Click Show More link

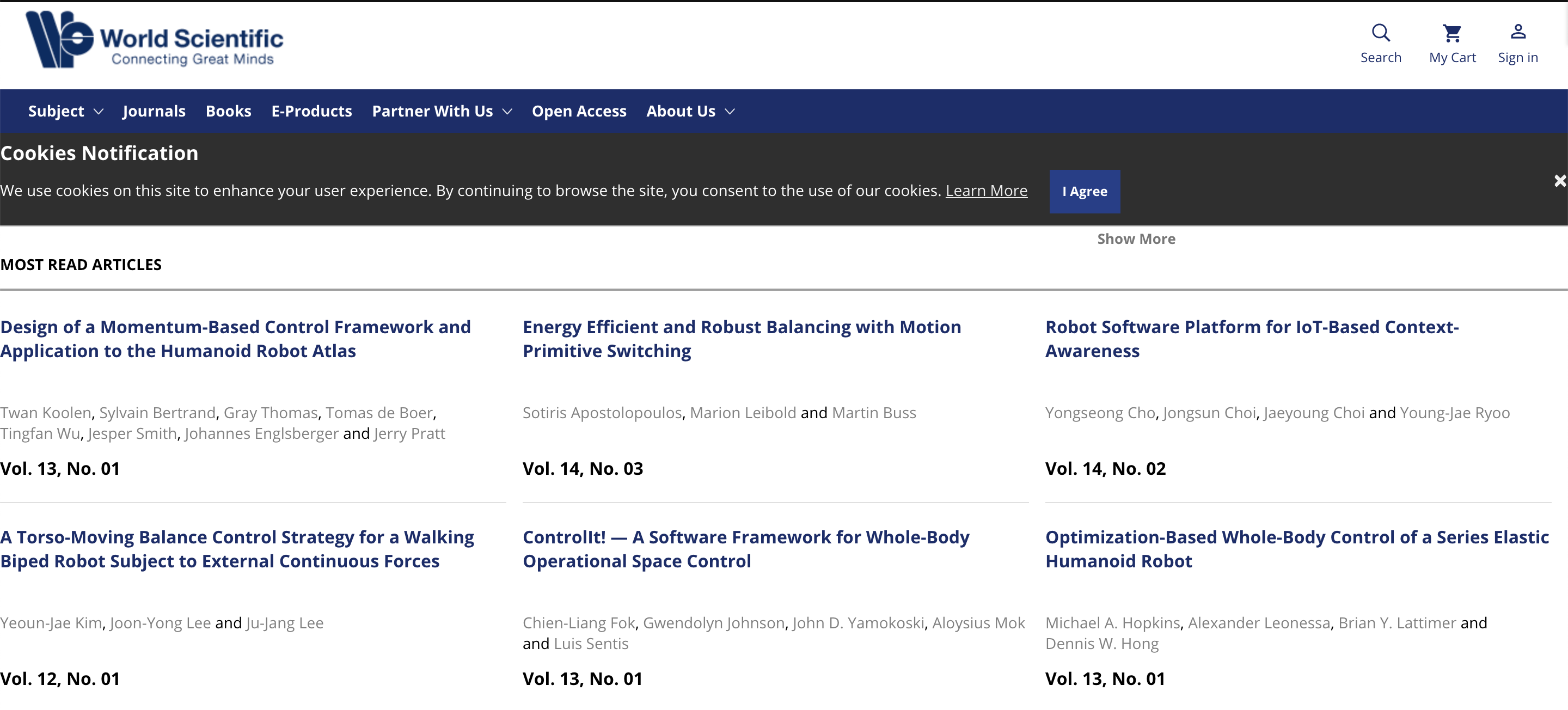1136,240
